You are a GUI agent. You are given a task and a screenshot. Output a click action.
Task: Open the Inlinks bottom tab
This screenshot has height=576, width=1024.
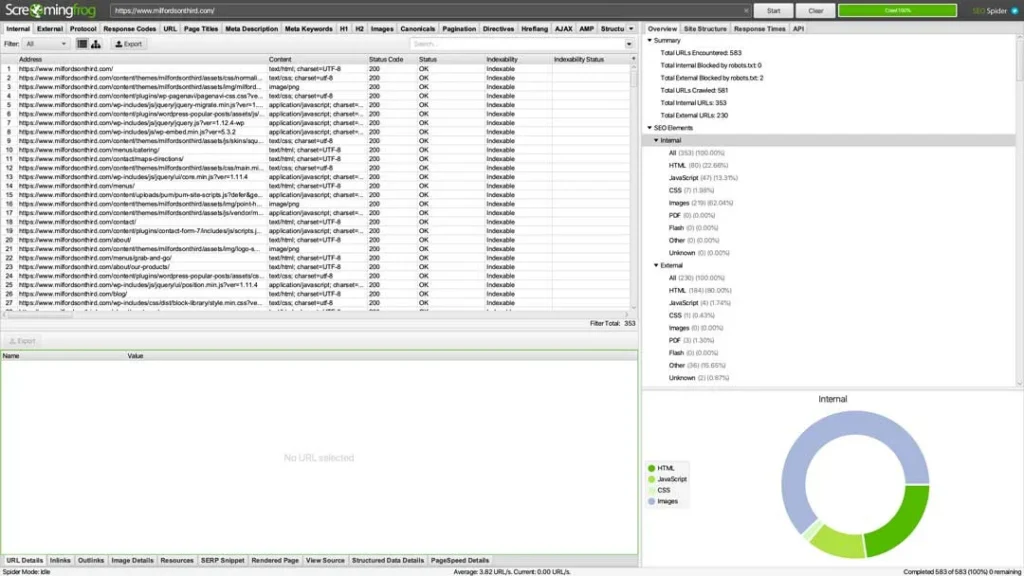(x=60, y=560)
